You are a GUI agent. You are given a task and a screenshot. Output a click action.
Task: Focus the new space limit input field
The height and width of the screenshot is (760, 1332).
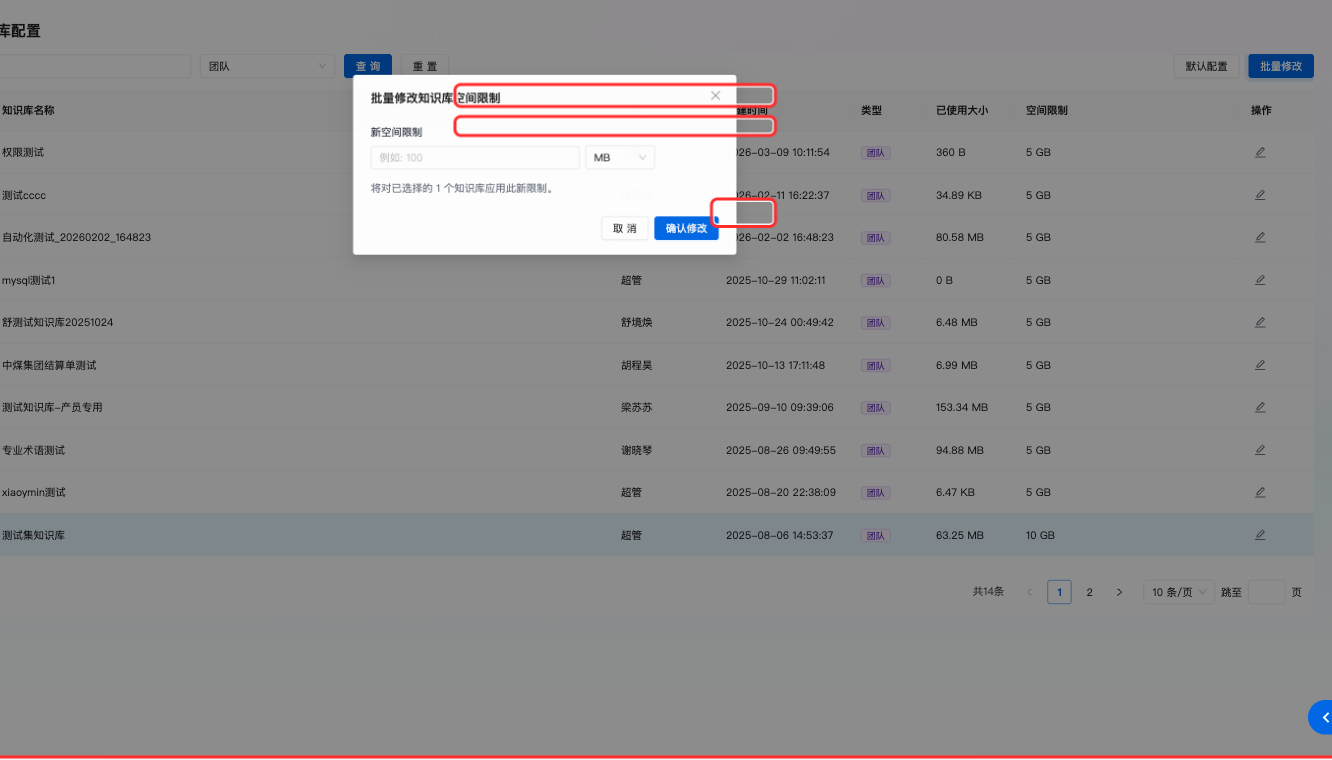pyautogui.click(x=475, y=158)
